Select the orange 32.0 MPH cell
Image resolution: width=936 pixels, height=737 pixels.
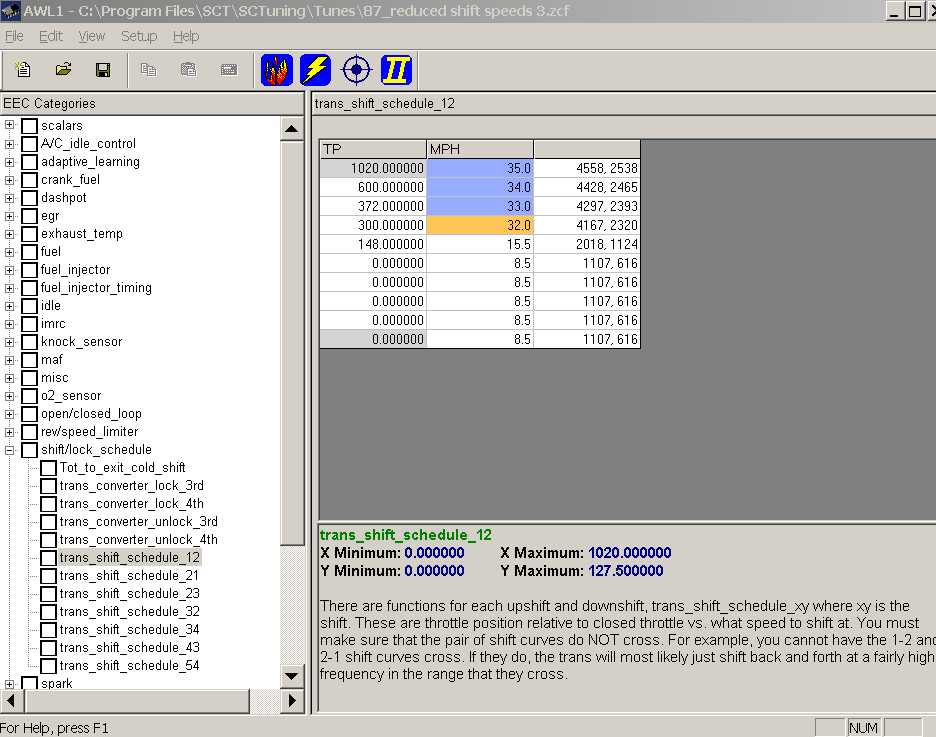[480, 226]
